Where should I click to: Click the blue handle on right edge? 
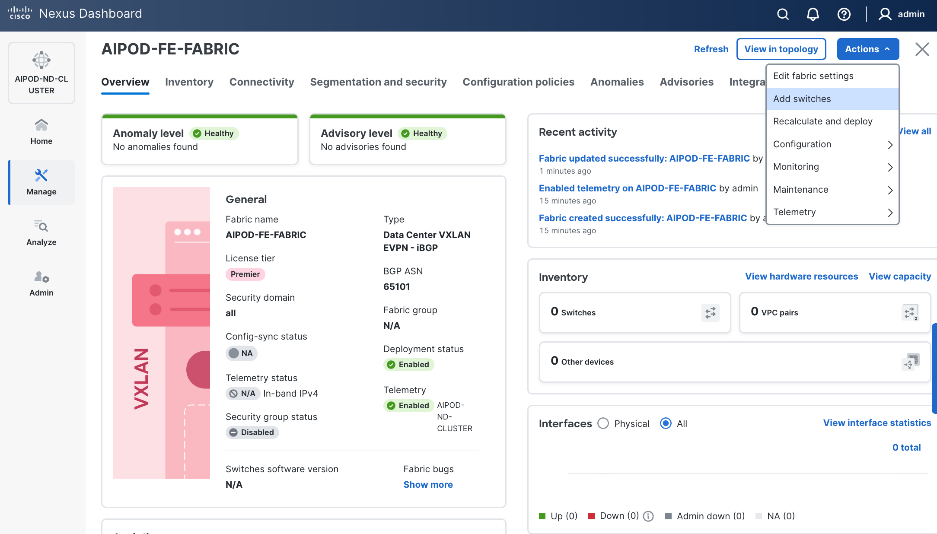click(x=934, y=368)
